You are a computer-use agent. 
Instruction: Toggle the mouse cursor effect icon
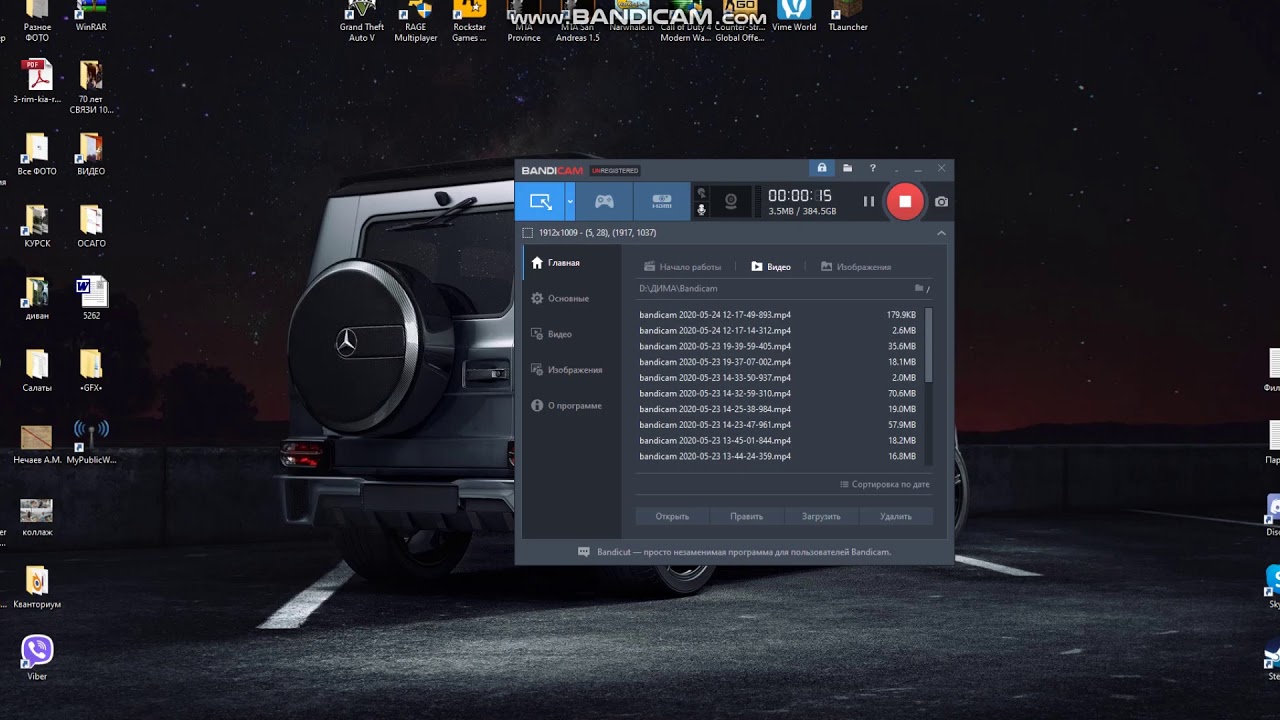[x=702, y=193]
